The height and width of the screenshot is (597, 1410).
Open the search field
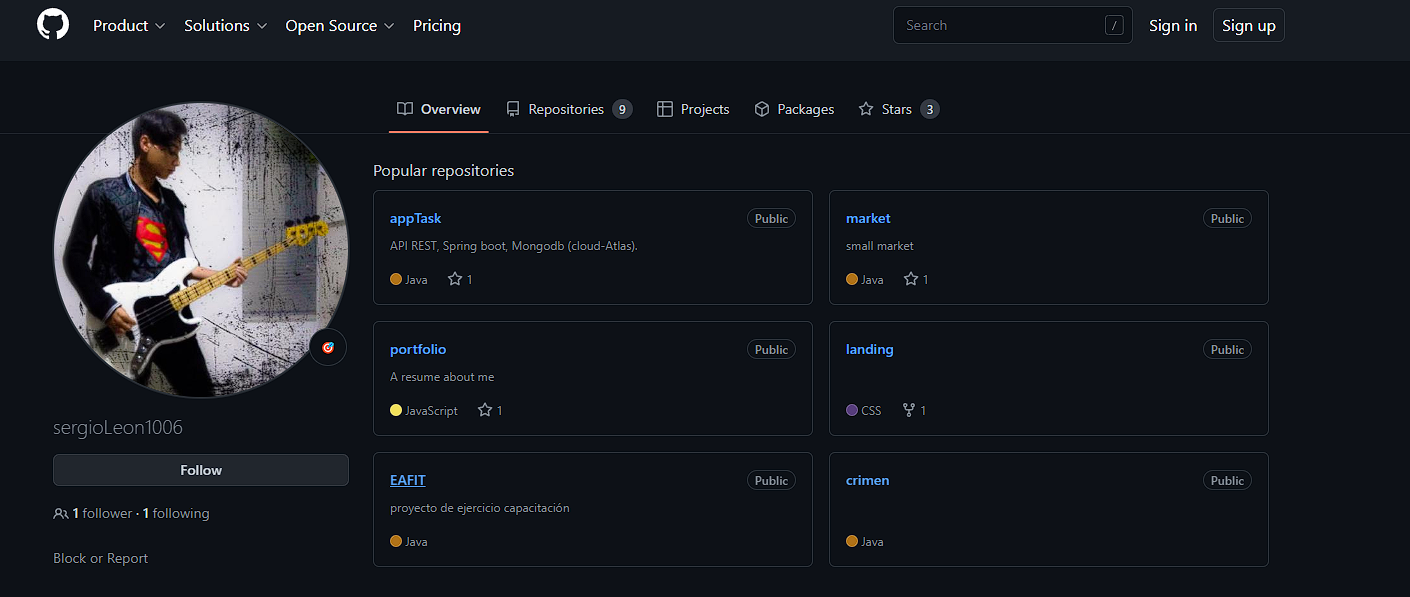point(1012,24)
